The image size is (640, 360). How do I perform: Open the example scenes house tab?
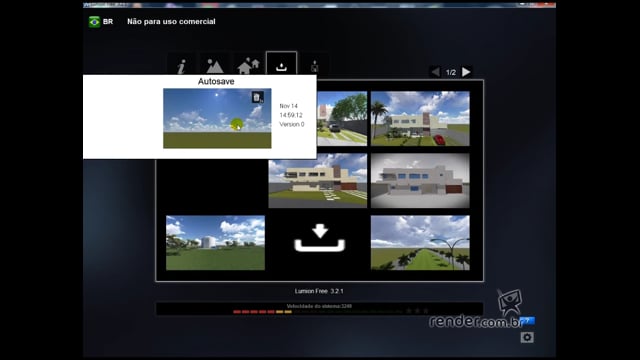click(x=248, y=65)
